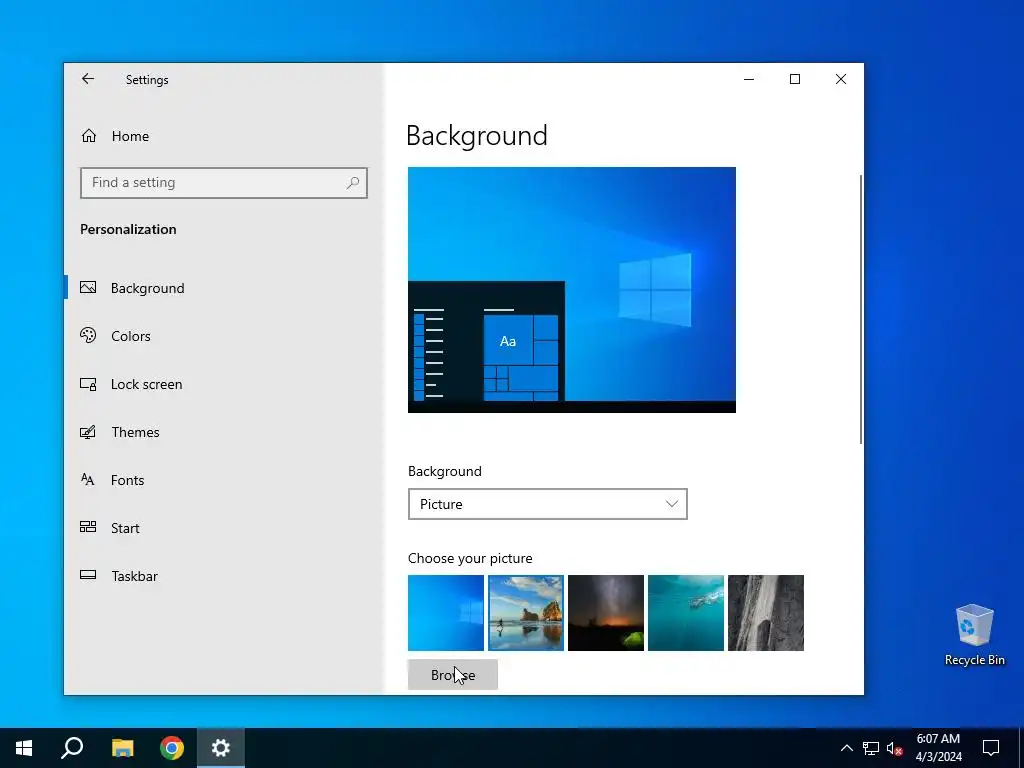Choose the night sky tent wallpaper thumbnail
This screenshot has width=1024, height=768.
(x=606, y=613)
